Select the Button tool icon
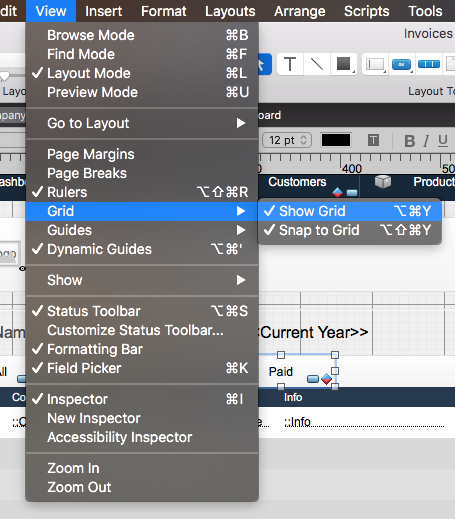 [401, 64]
